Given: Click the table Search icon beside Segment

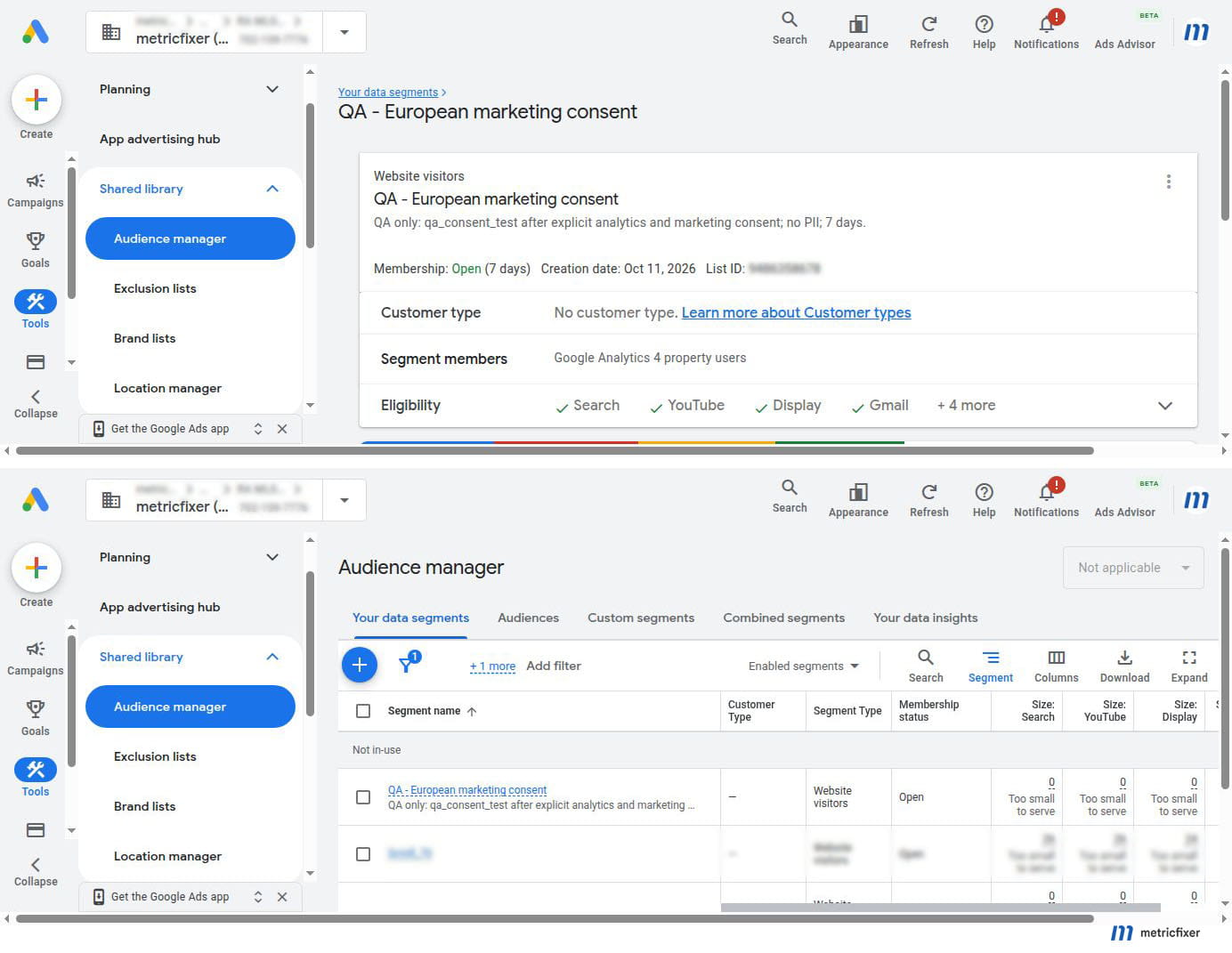Looking at the screenshot, I should click(x=926, y=666).
